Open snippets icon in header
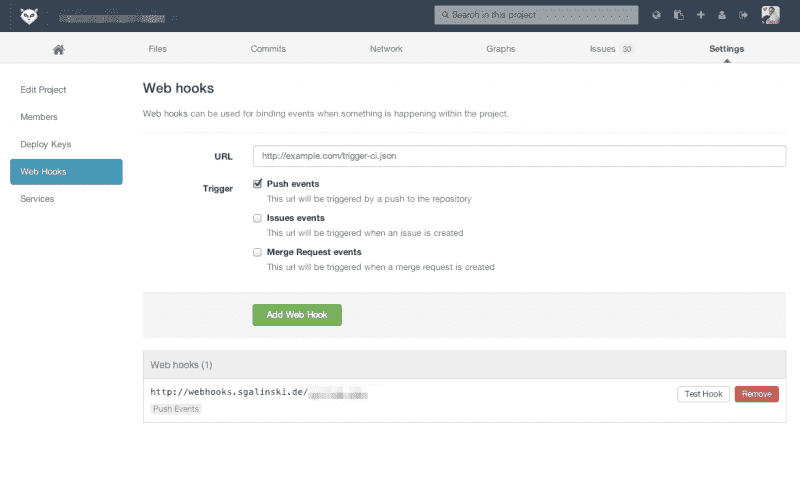 [x=679, y=15]
